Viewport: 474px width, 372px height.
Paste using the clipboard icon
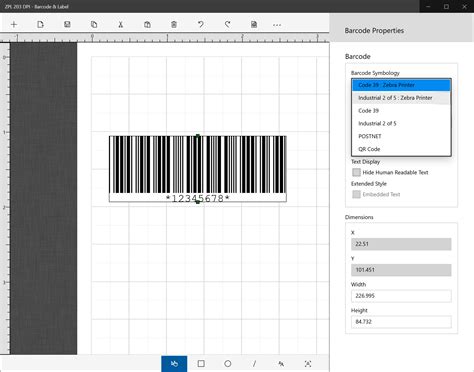pyautogui.click(x=147, y=24)
